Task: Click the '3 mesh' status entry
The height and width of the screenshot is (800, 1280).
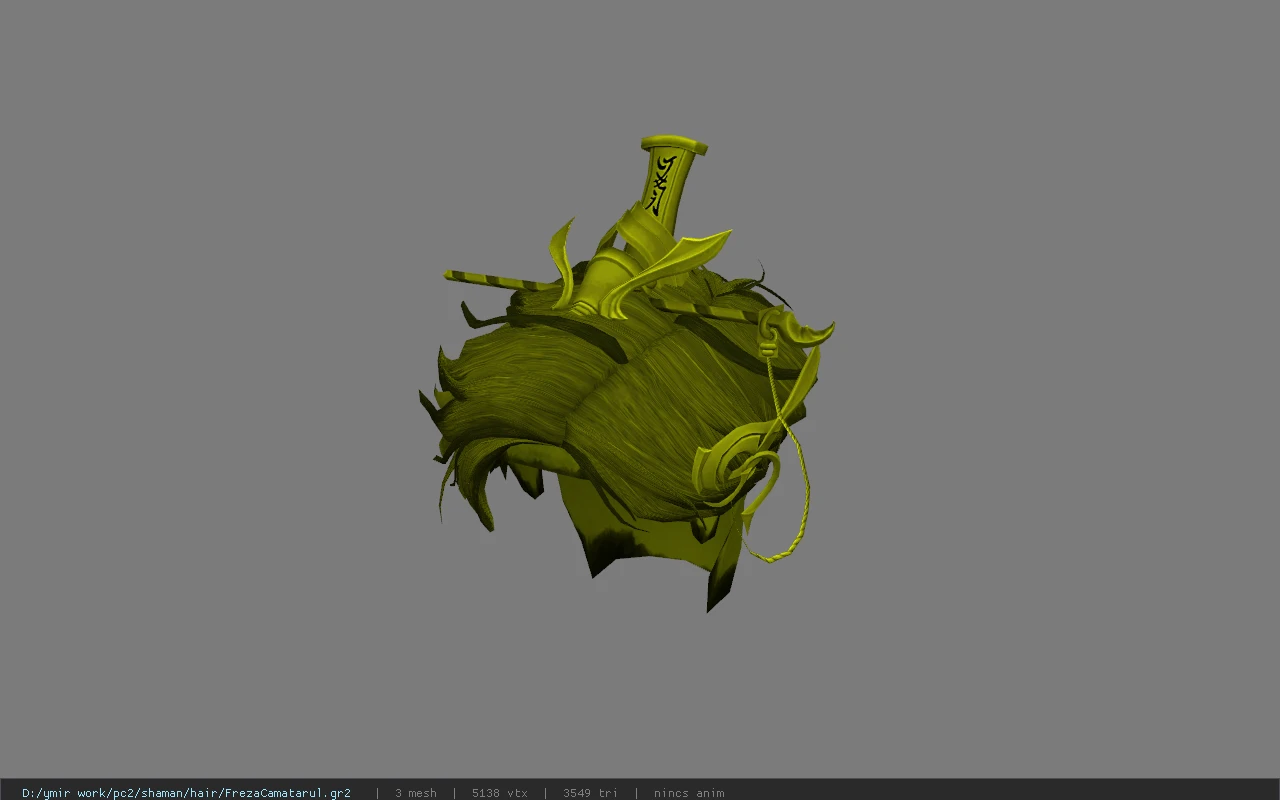Action: [x=415, y=793]
